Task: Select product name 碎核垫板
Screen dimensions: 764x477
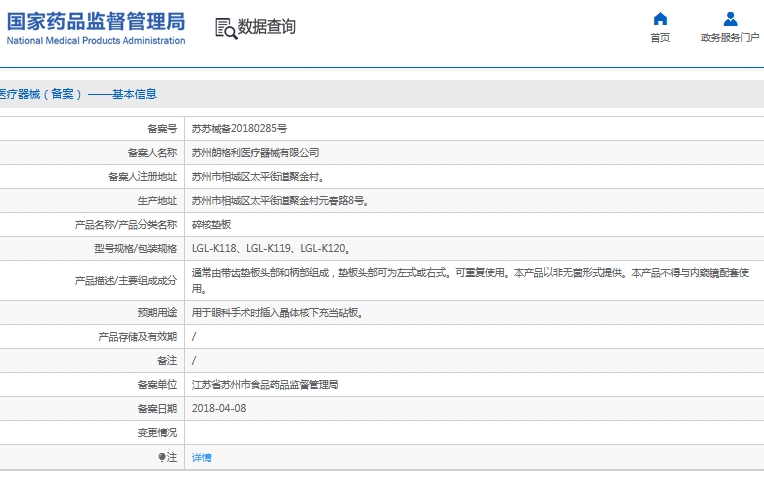Action: coord(211,225)
